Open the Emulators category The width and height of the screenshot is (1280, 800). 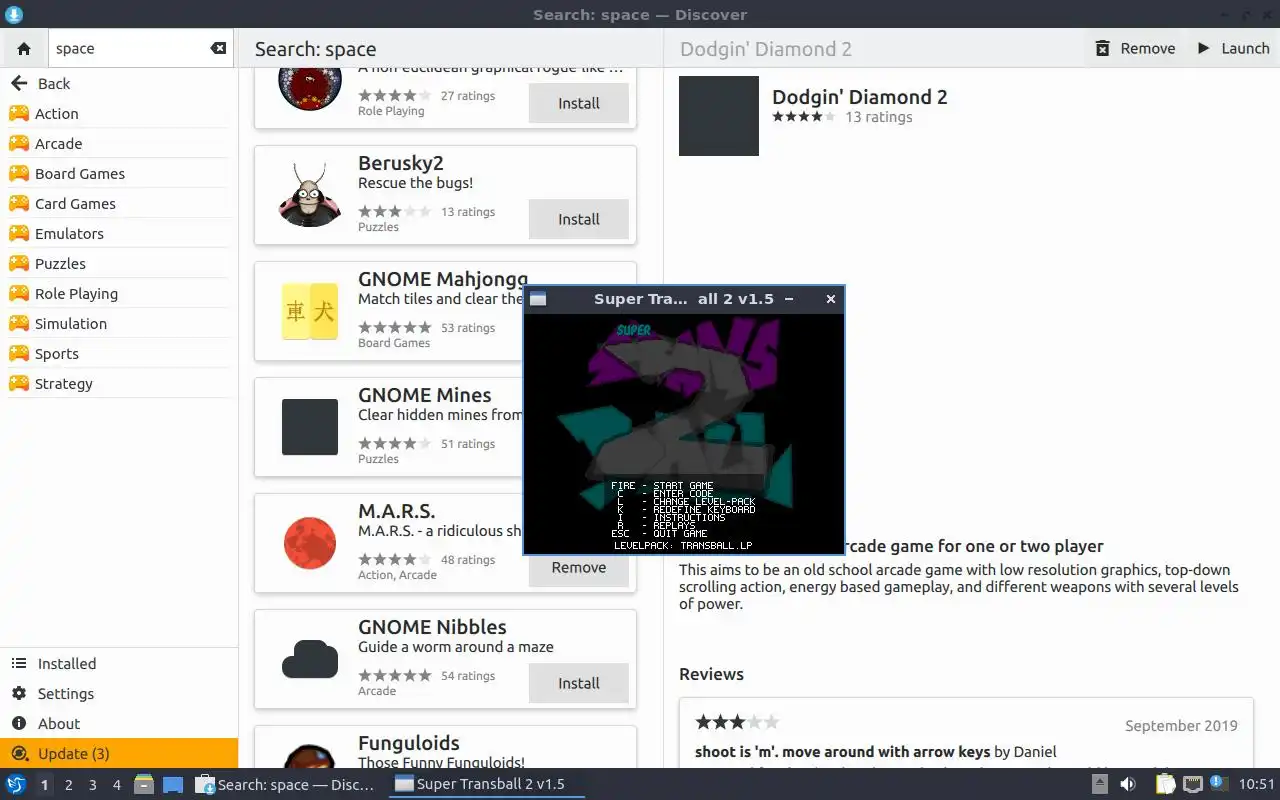[119, 234]
